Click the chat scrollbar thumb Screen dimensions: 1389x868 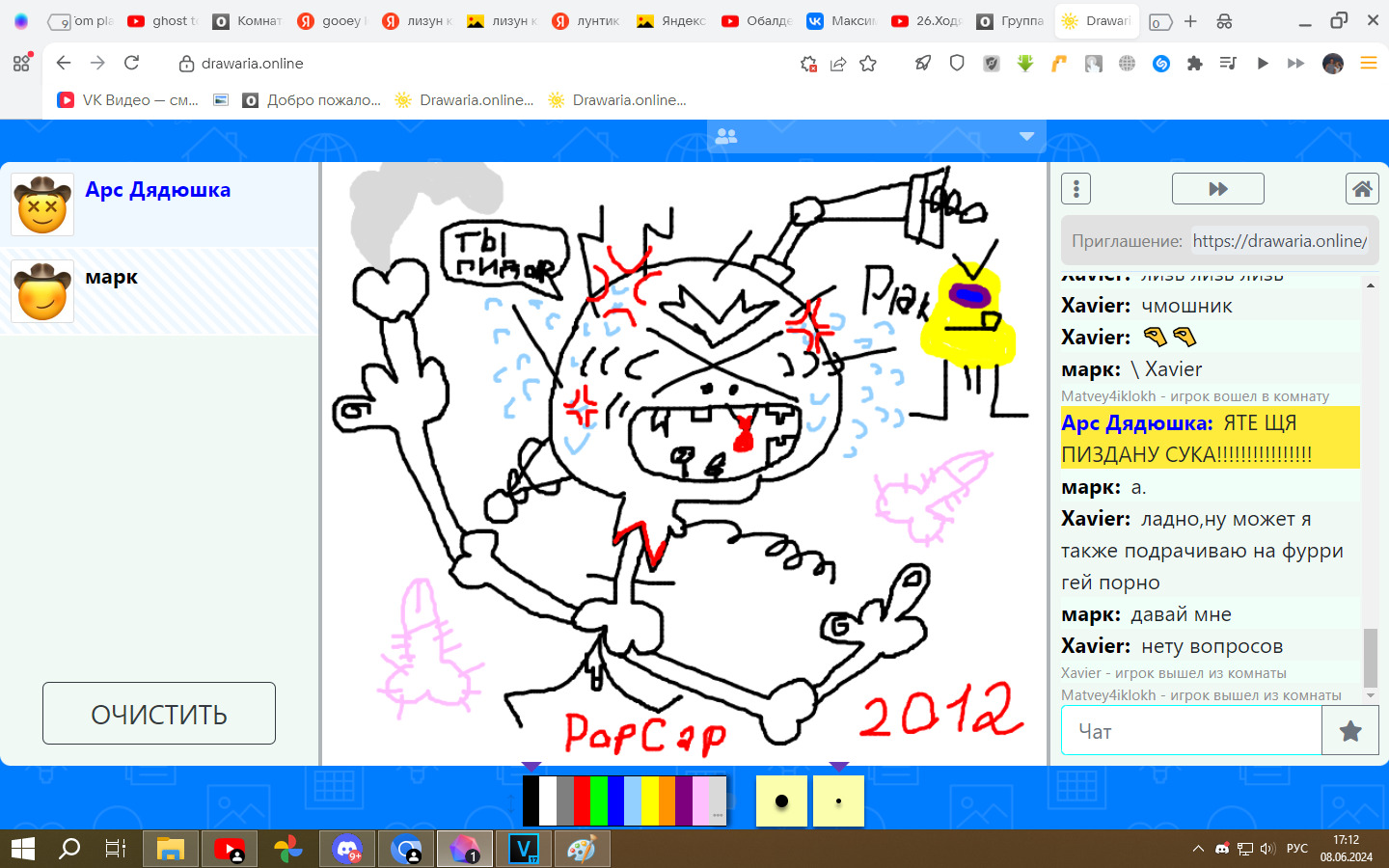coord(1370,658)
